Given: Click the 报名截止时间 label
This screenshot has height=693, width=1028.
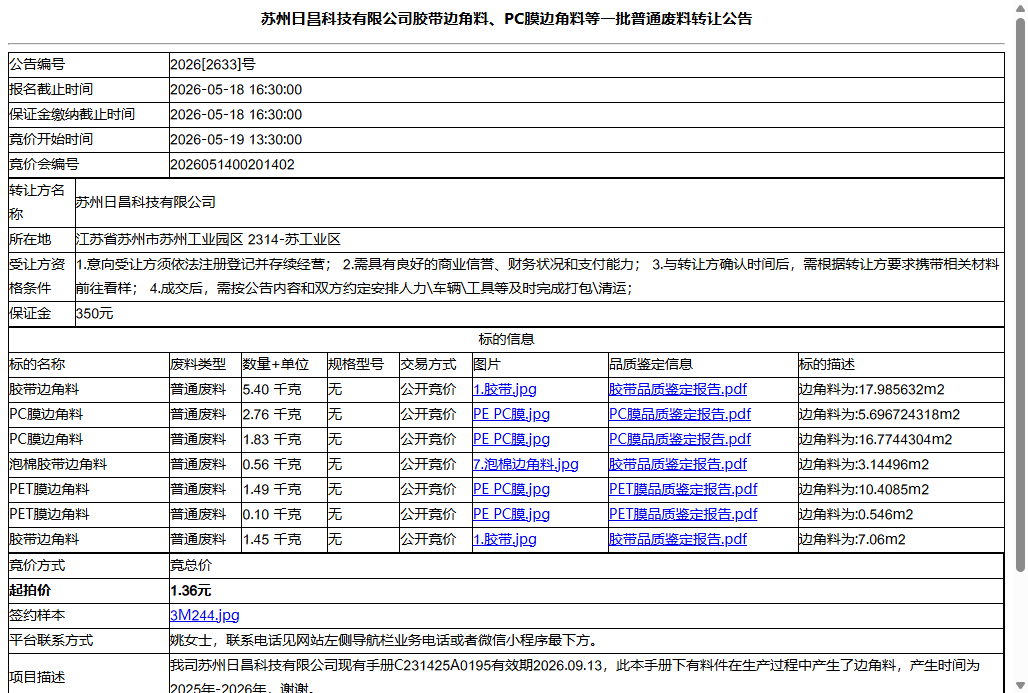Looking at the screenshot, I should (x=51, y=89).
